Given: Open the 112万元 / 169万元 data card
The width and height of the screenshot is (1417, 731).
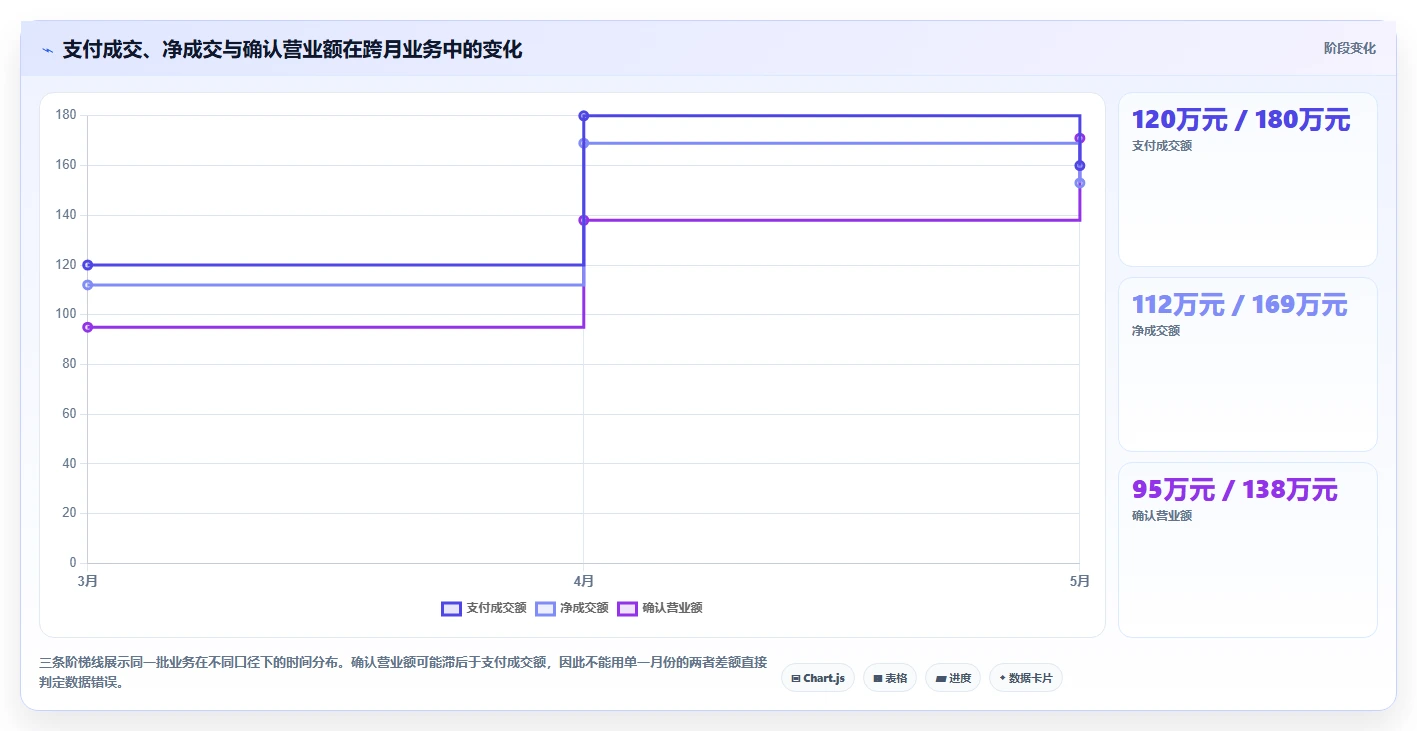Looking at the screenshot, I should [x=1247, y=365].
